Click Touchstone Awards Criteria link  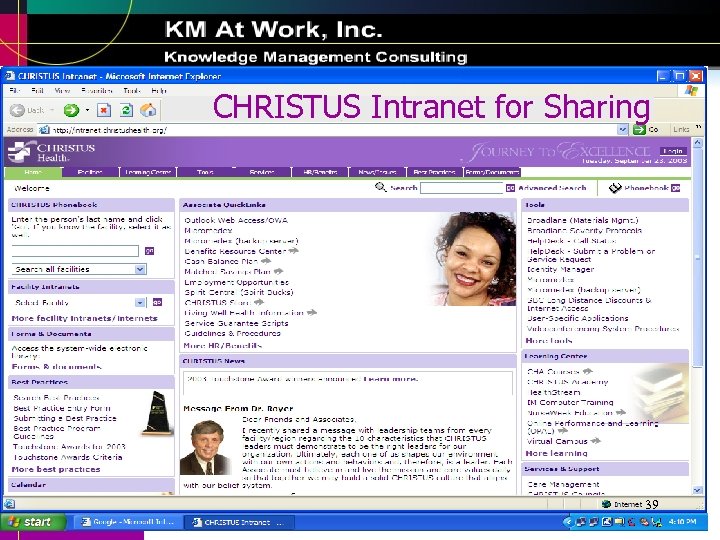click(x=68, y=457)
